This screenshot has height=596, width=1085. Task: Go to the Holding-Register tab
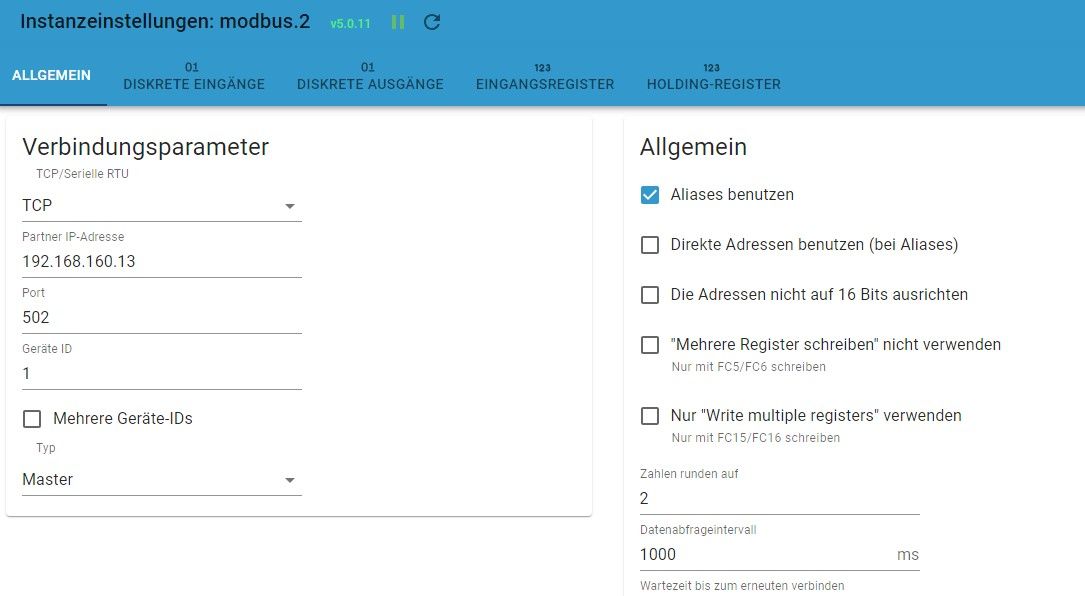[x=713, y=76]
